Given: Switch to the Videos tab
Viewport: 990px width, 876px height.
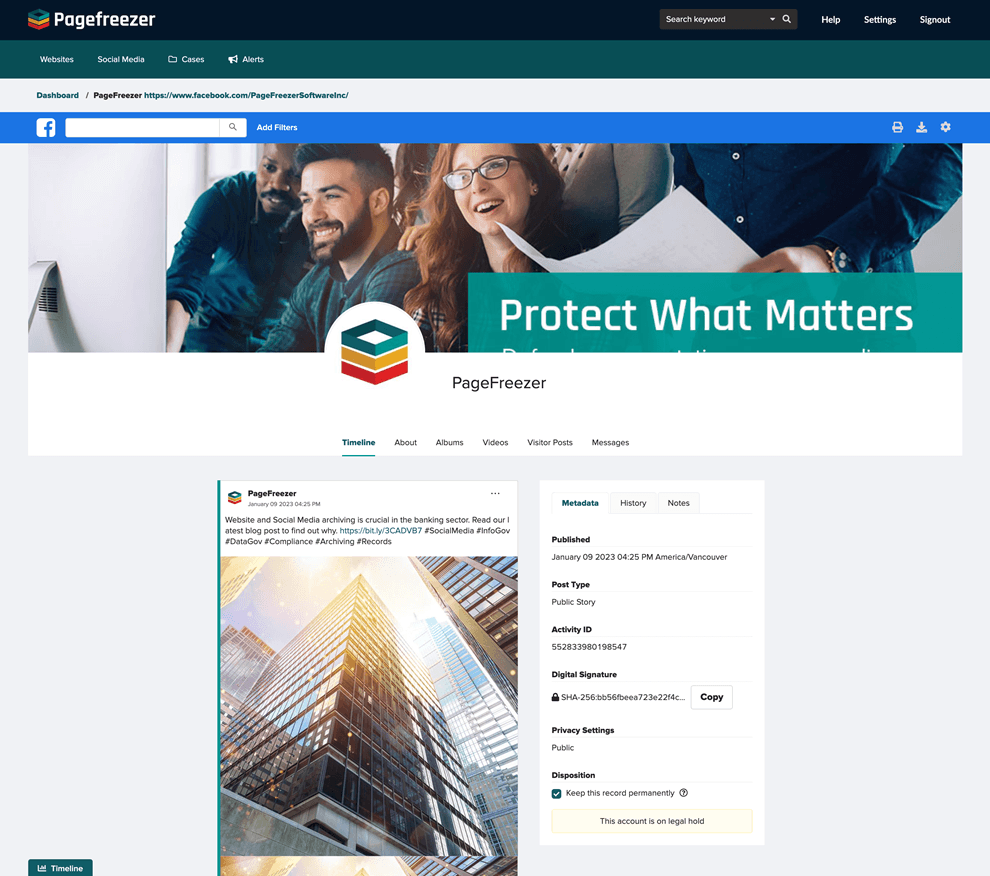Looking at the screenshot, I should tap(495, 443).
